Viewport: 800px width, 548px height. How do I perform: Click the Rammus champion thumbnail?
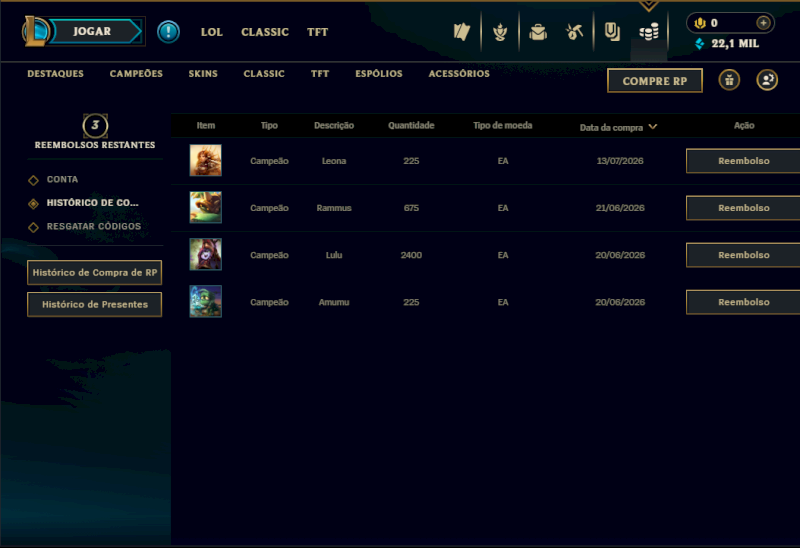click(x=206, y=207)
